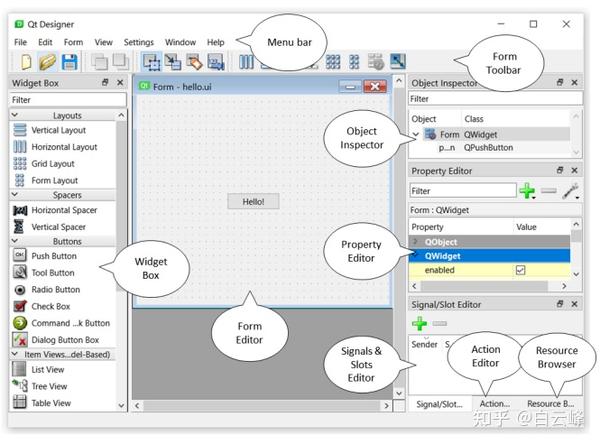Screen dimensions: 600x444
Task: Float the Widget Box dock panel
Action: pyautogui.click(x=105, y=83)
